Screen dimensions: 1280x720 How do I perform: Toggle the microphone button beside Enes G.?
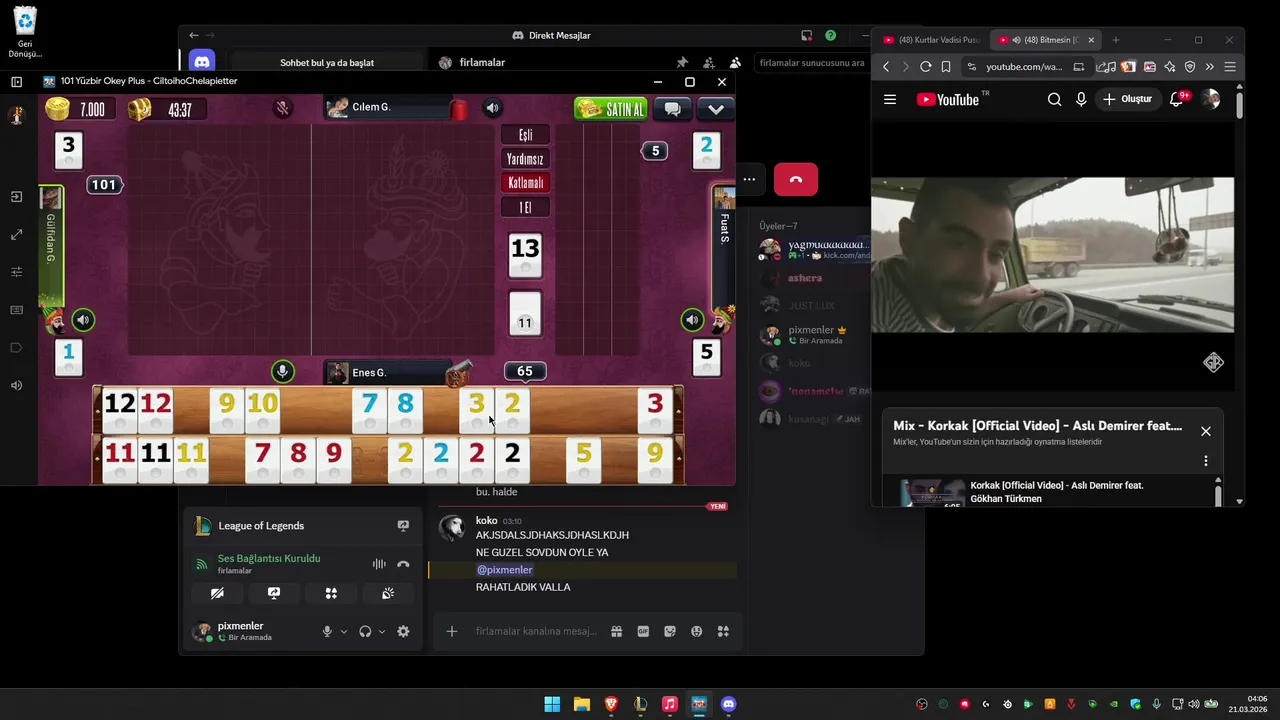coord(283,372)
